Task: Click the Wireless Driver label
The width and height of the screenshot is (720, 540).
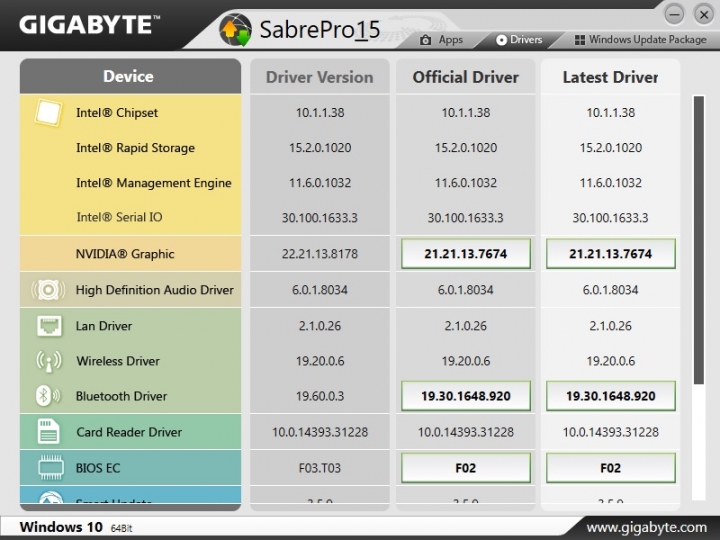Action: coord(118,361)
